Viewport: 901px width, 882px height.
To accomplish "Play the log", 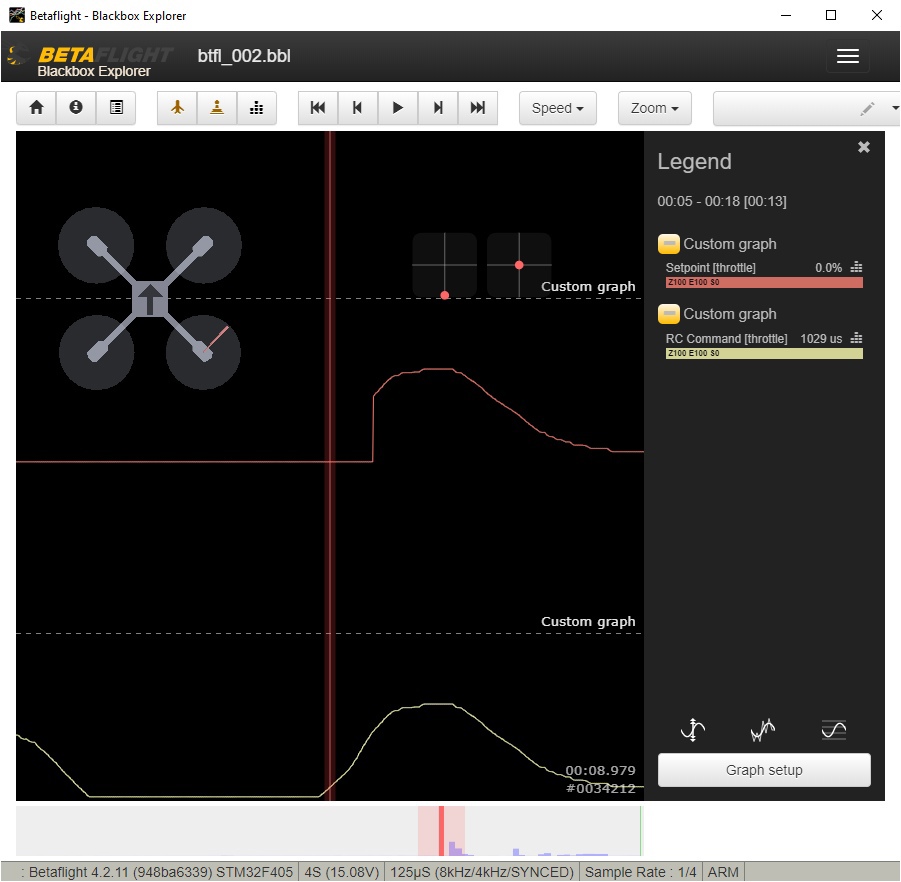I will pyautogui.click(x=398, y=108).
